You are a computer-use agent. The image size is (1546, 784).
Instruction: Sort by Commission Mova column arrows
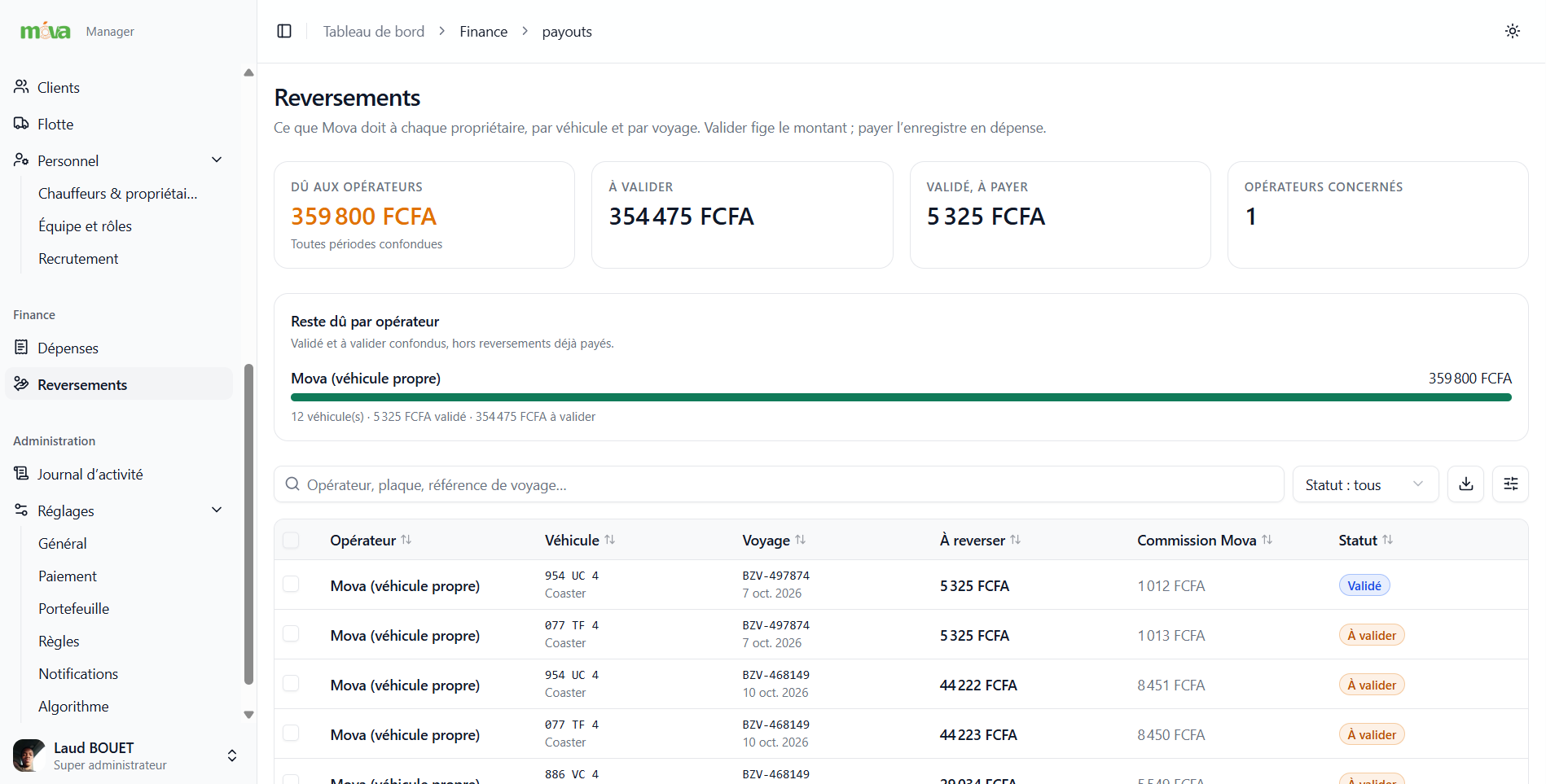point(1267,540)
